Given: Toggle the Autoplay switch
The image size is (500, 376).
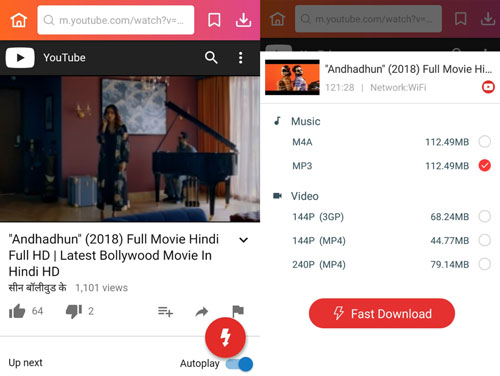Looking at the screenshot, I should point(239,364).
